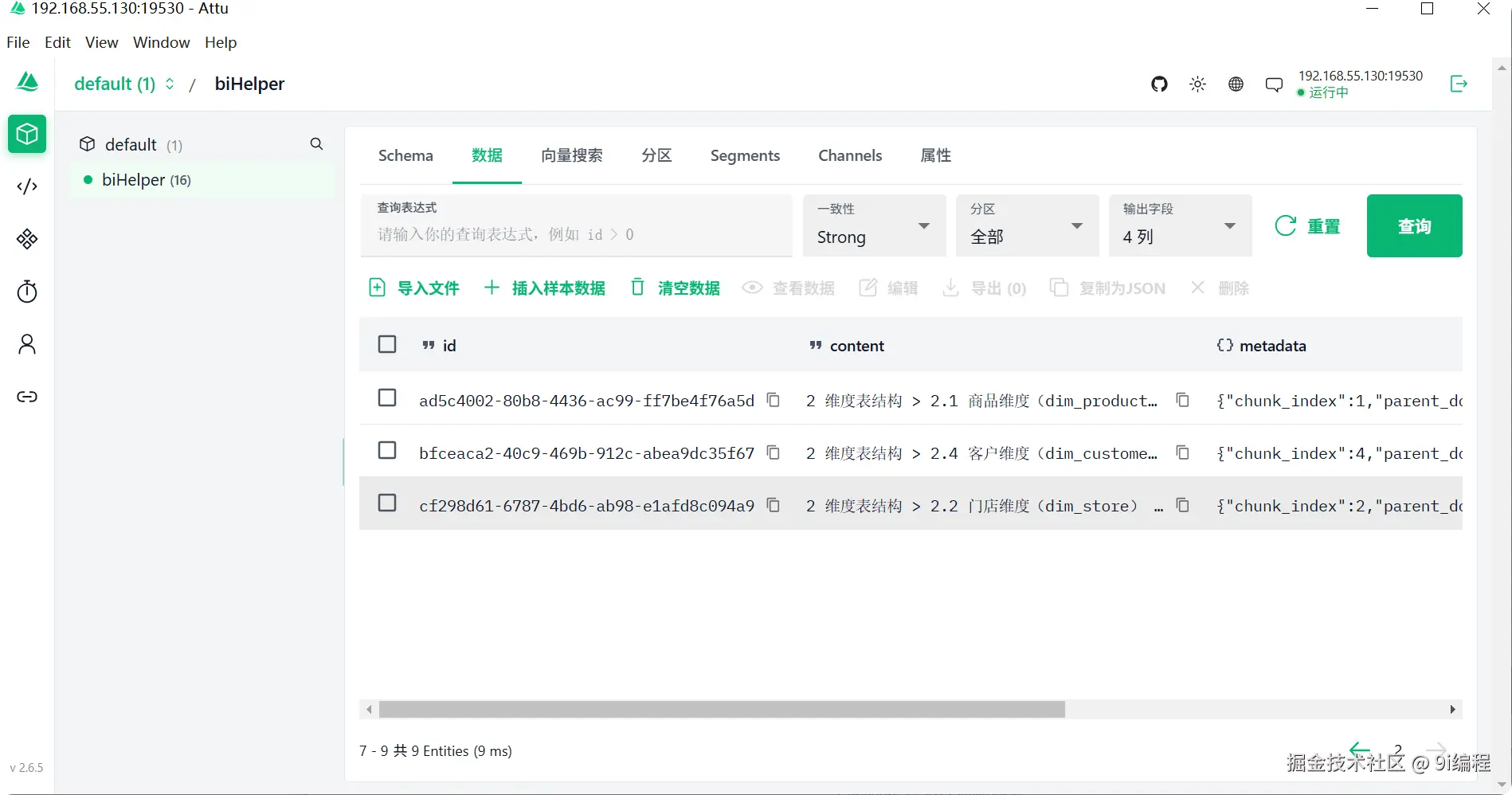Open the GitHub icon in header
The width and height of the screenshot is (1512, 795).
tap(1159, 84)
